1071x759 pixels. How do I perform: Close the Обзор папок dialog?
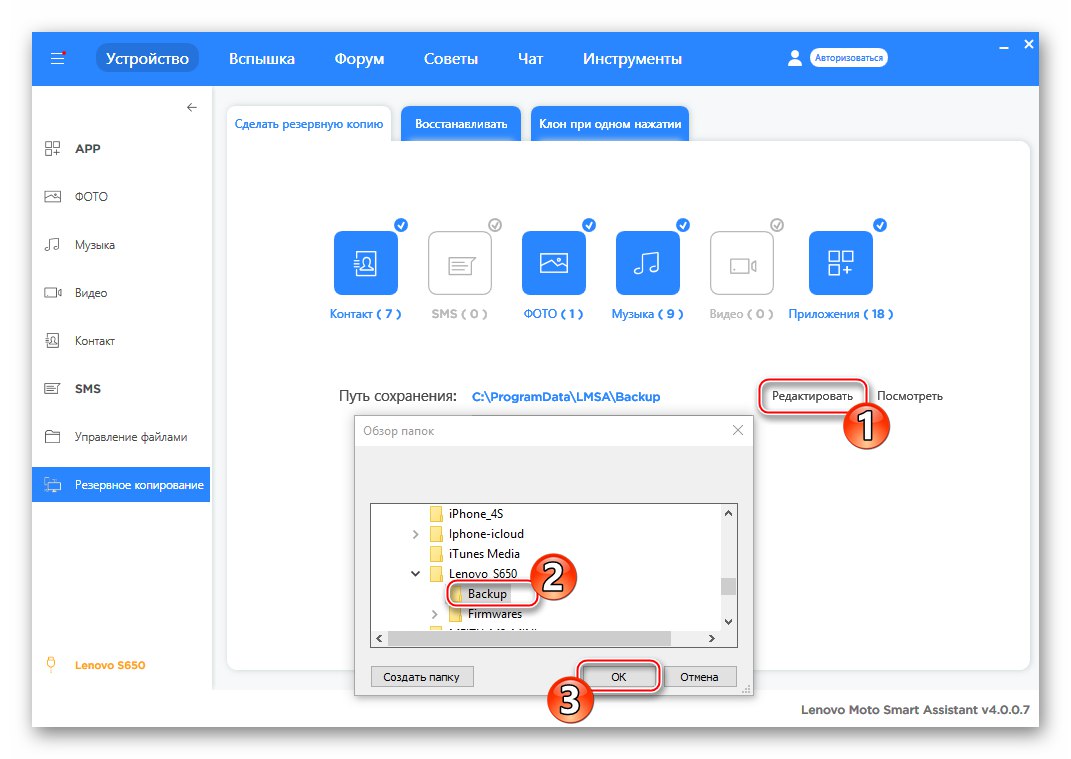tap(738, 430)
